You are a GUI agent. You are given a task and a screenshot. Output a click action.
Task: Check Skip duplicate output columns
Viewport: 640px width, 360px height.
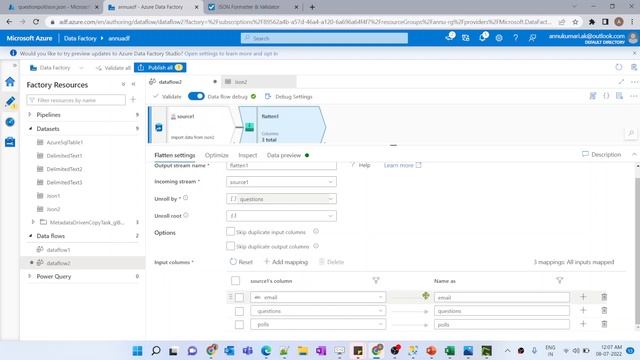230,246
